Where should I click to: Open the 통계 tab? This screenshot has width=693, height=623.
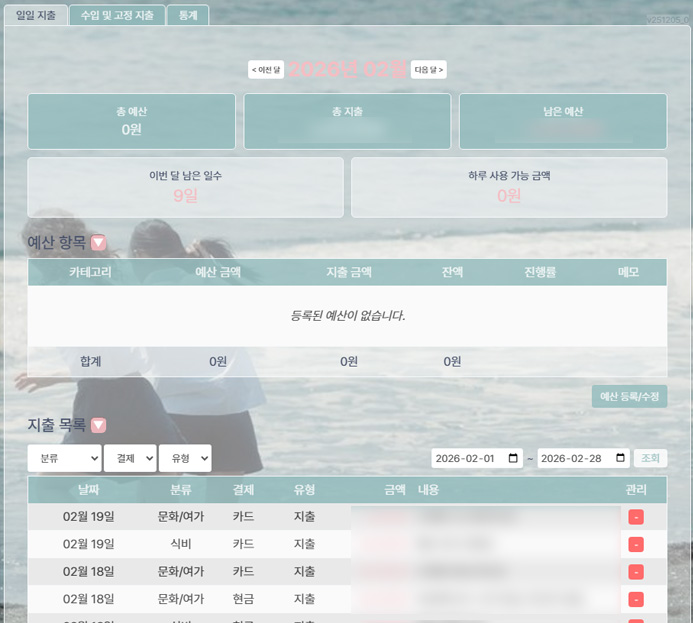(x=188, y=15)
